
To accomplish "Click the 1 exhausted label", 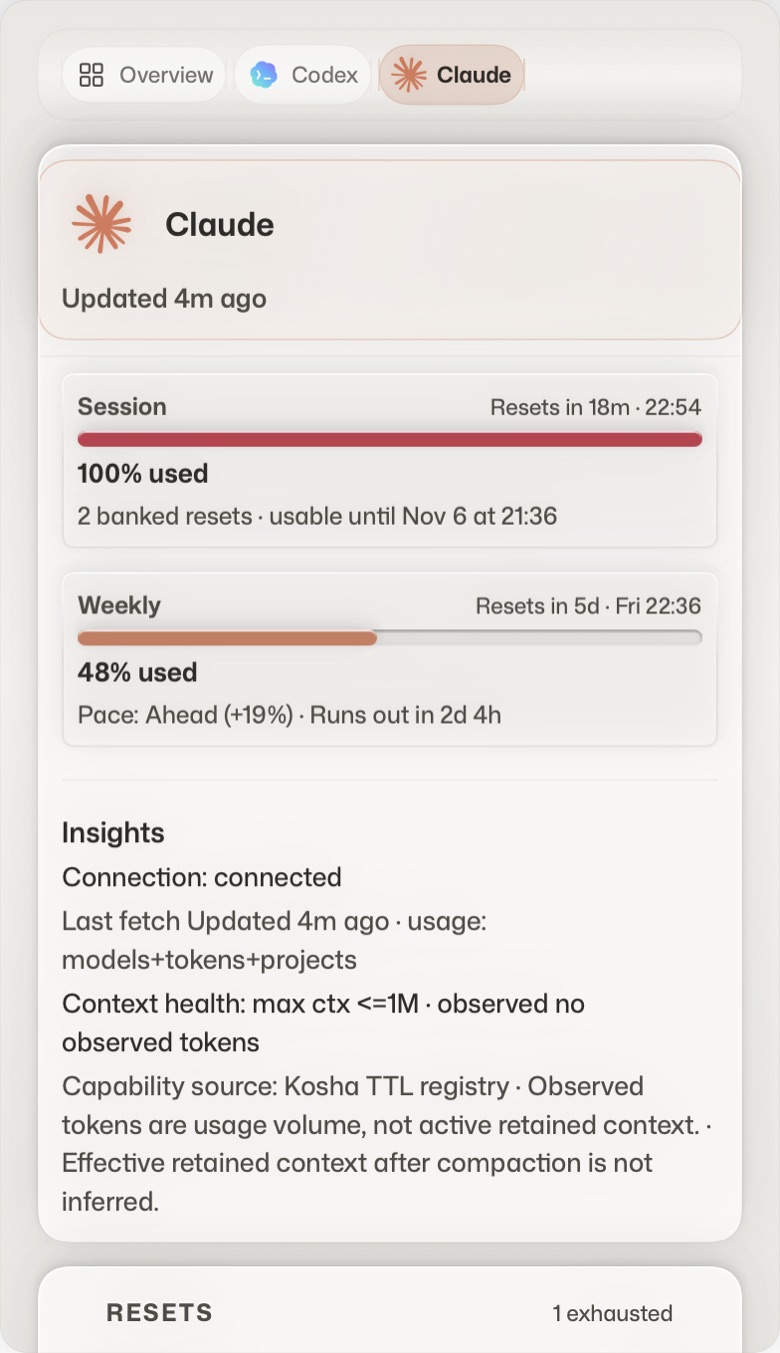I will pos(612,1313).
